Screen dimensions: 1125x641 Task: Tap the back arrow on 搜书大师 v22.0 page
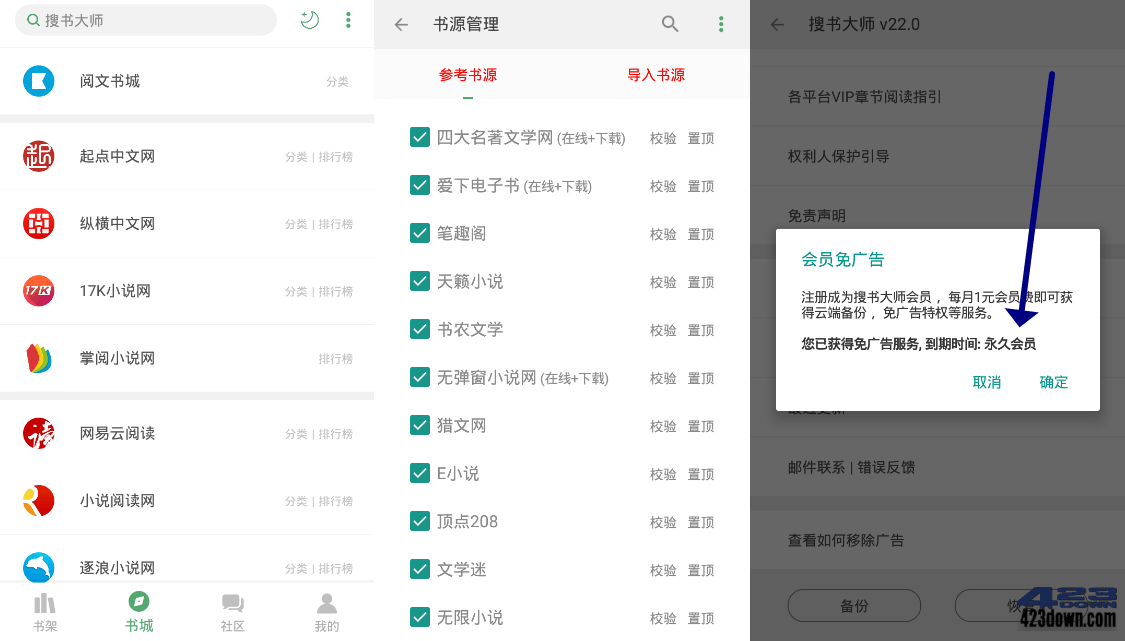pyautogui.click(x=778, y=24)
